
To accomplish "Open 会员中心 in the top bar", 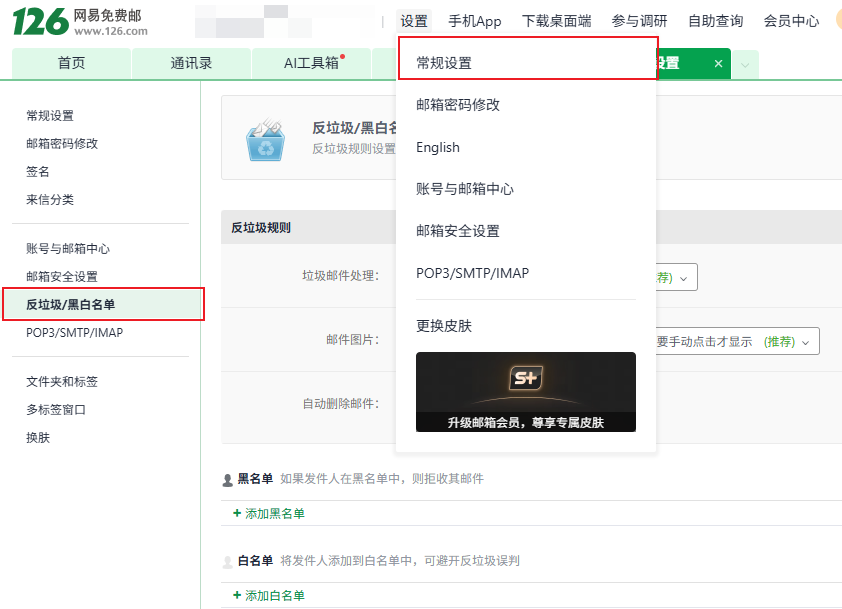I will point(790,21).
